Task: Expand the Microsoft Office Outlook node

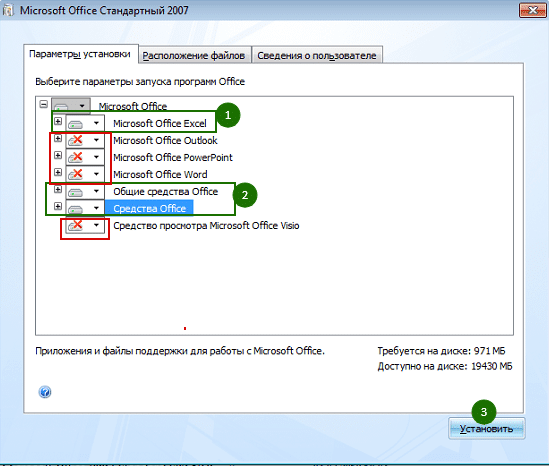Action: (x=58, y=138)
